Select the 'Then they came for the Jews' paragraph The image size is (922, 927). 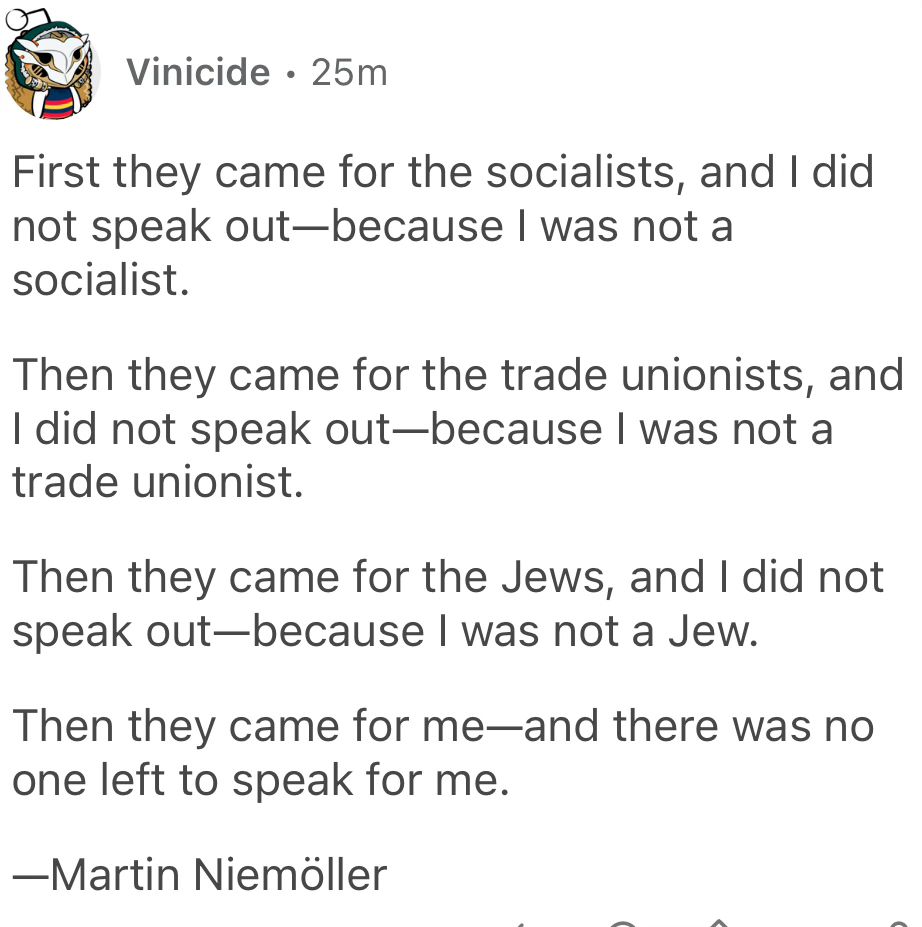point(448,604)
